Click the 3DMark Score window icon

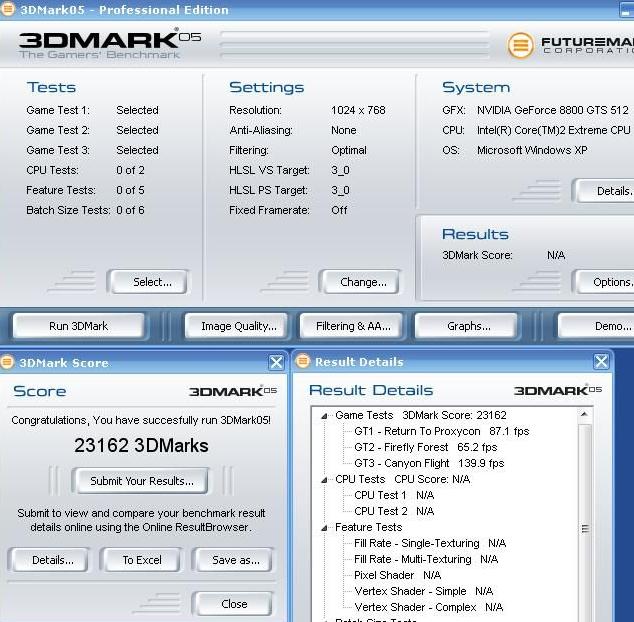[x=7, y=362]
